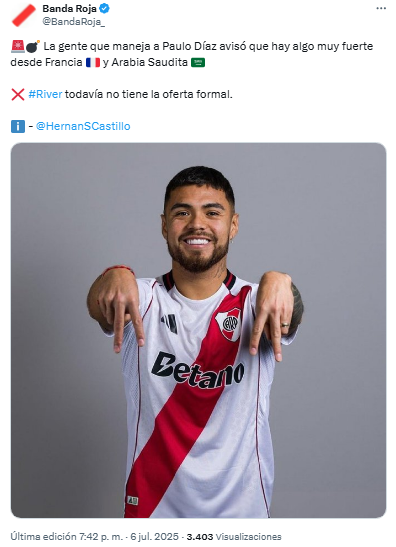Click the blue verified badge
This screenshot has width=396, height=547.
coord(104,8)
